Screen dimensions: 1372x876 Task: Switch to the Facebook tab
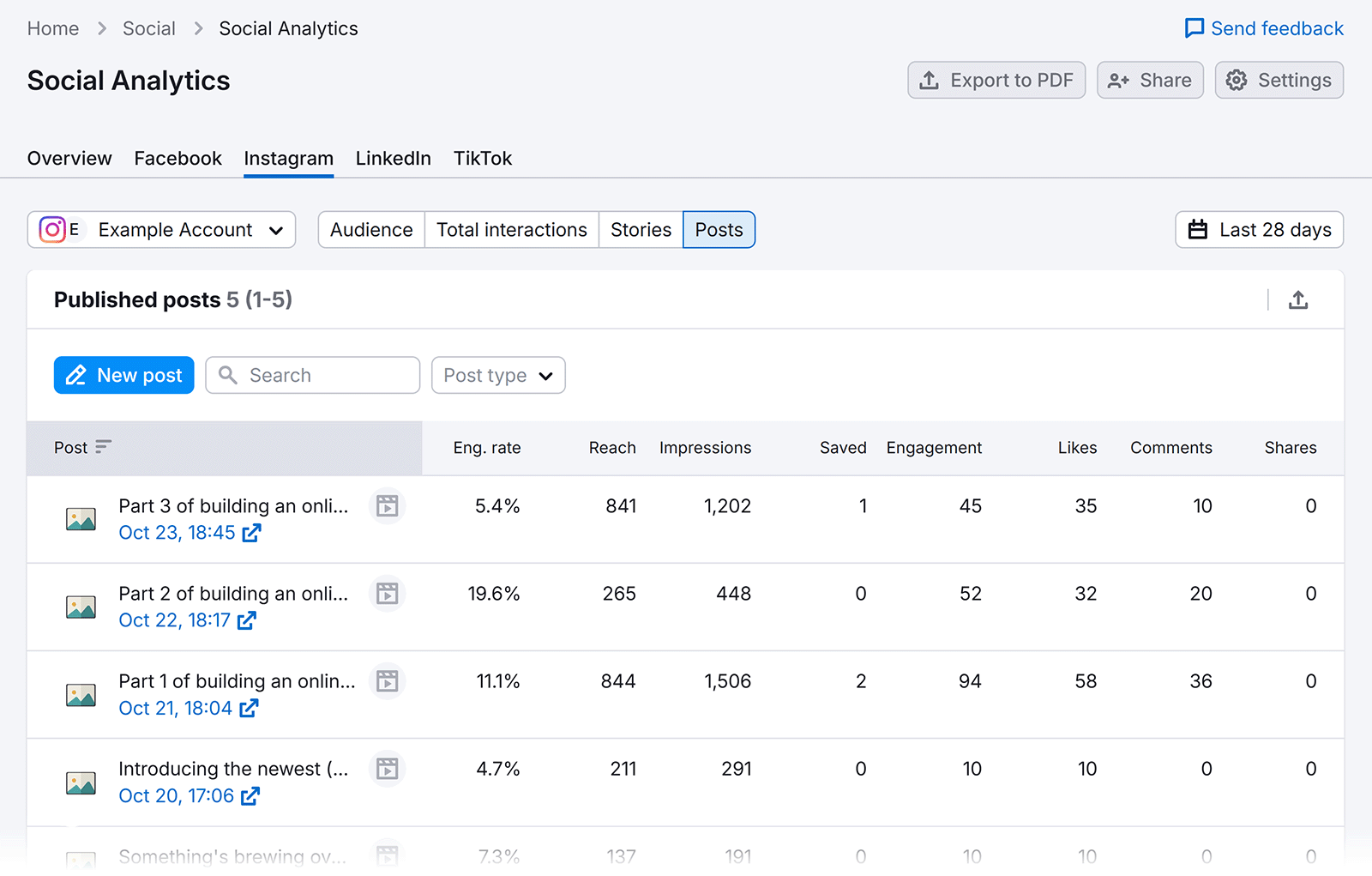[178, 158]
